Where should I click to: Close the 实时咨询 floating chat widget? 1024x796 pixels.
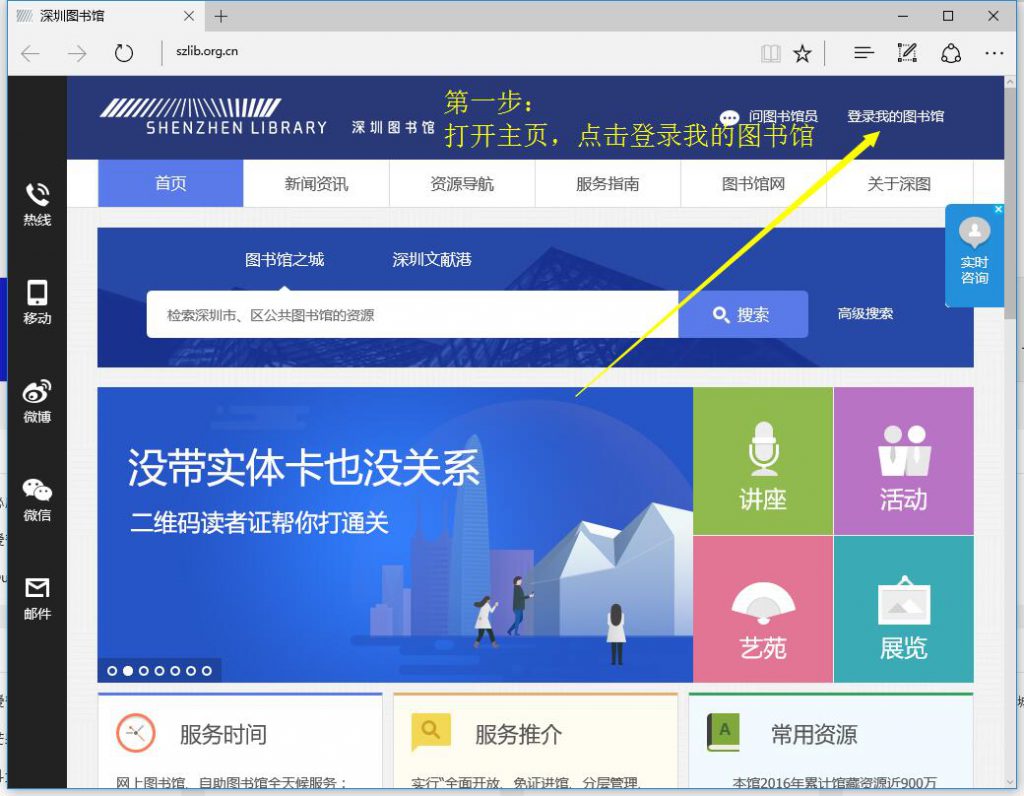(998, 210)
